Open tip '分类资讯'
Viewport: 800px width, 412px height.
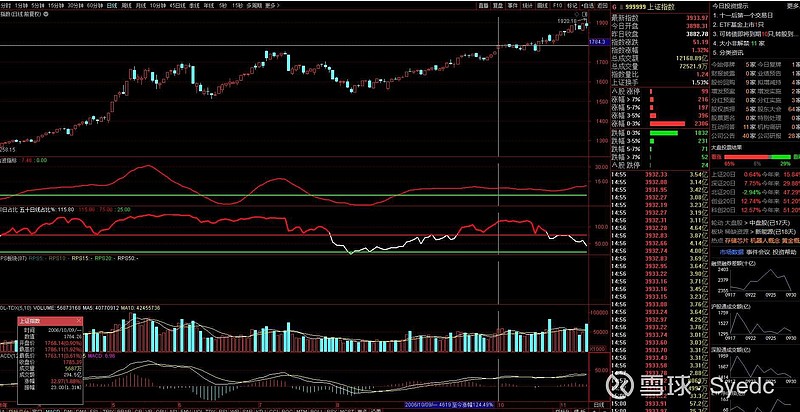[728, 52]
